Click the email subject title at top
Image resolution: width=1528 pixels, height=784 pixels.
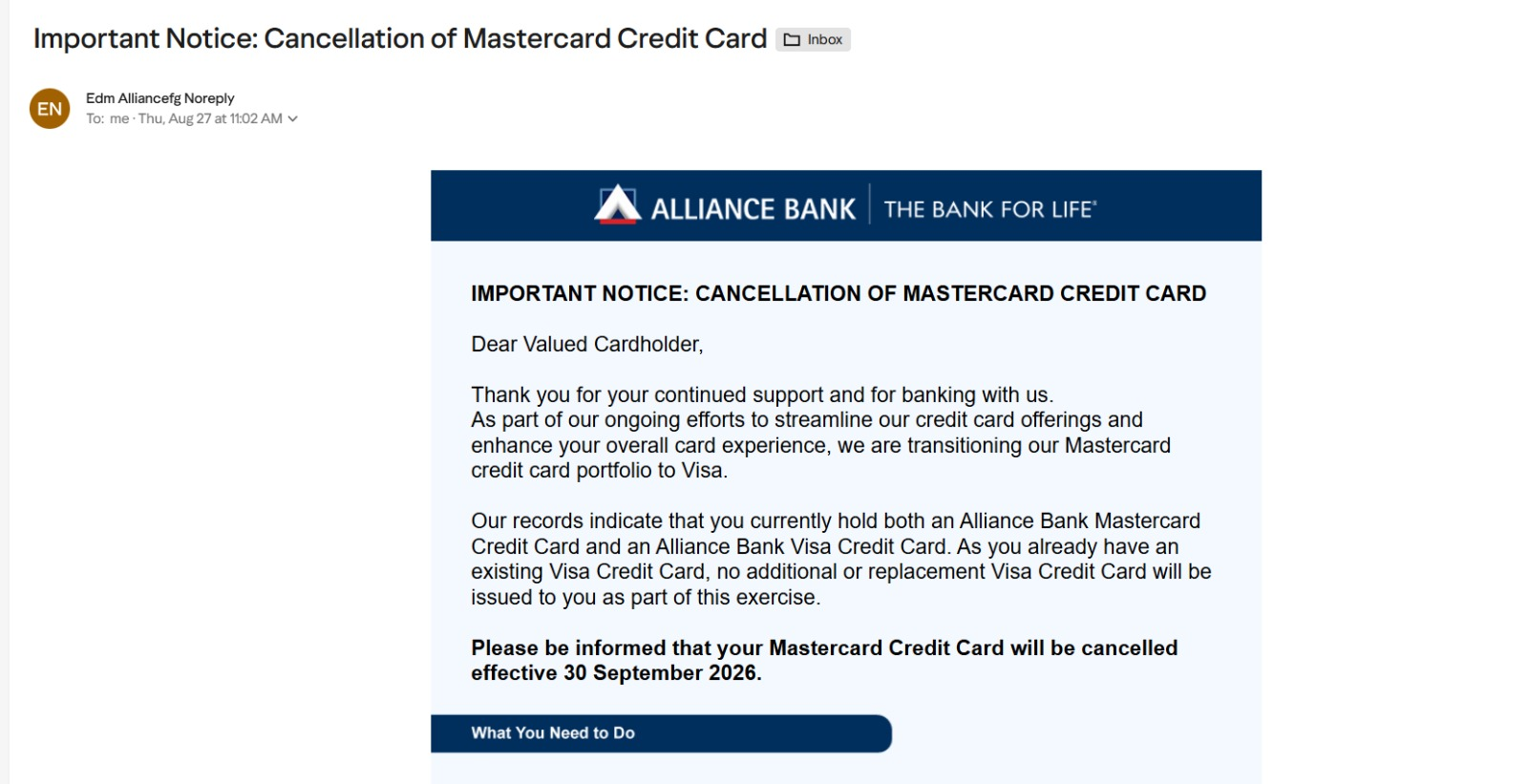[400, 38]
